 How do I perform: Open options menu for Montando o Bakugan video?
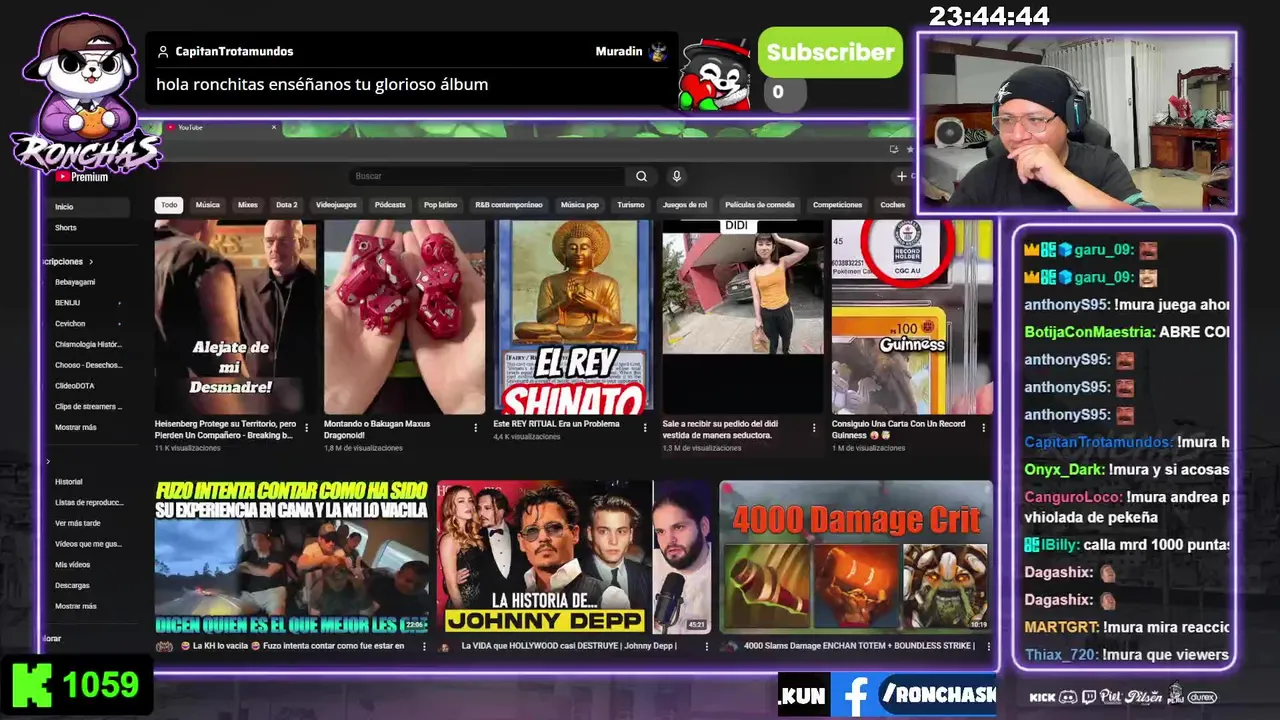[x=476, y=427]
